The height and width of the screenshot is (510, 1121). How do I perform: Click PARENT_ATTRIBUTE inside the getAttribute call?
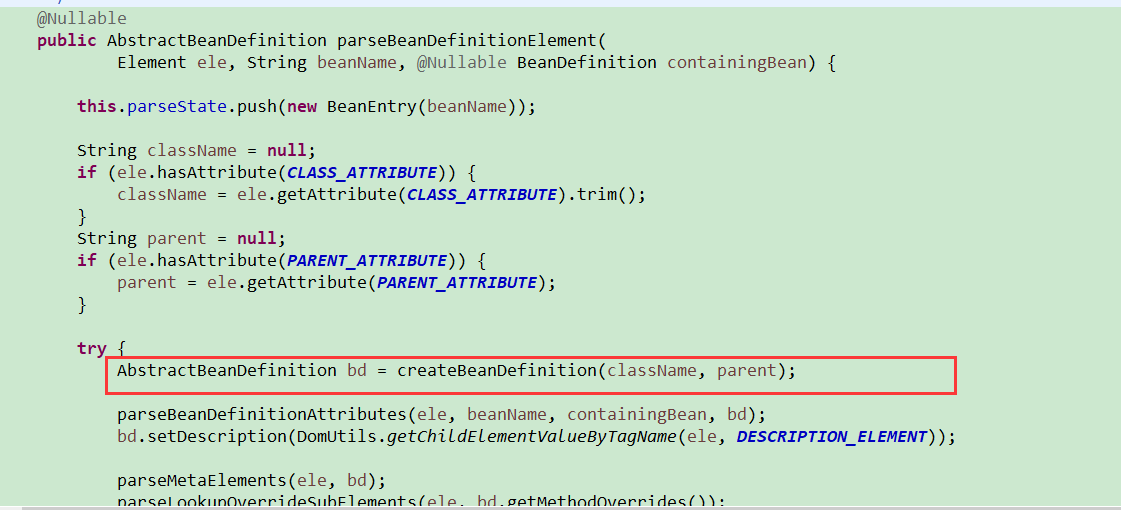(457, 283)
